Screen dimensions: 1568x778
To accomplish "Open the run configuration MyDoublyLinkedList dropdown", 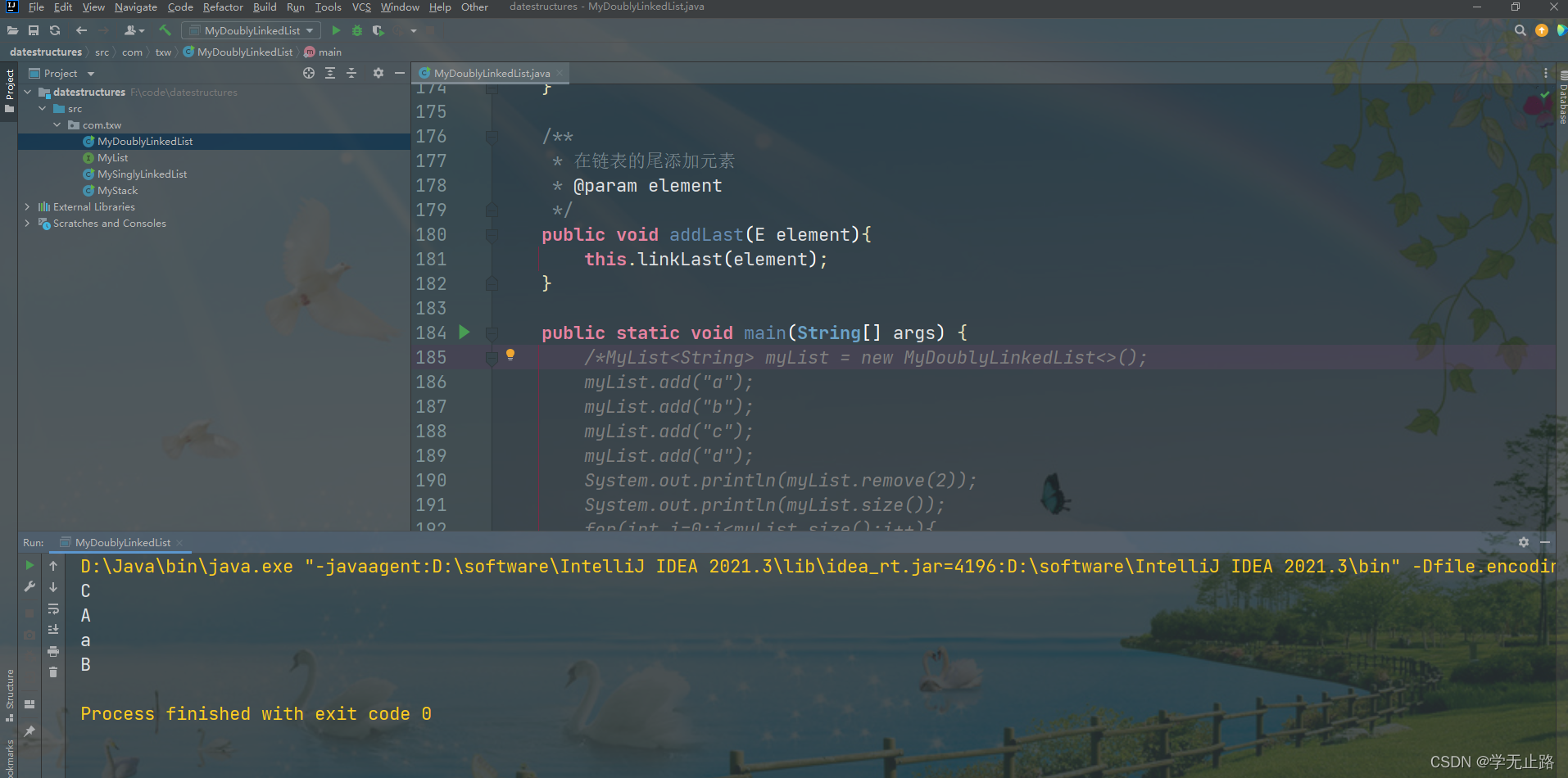I will coord(251,30).
